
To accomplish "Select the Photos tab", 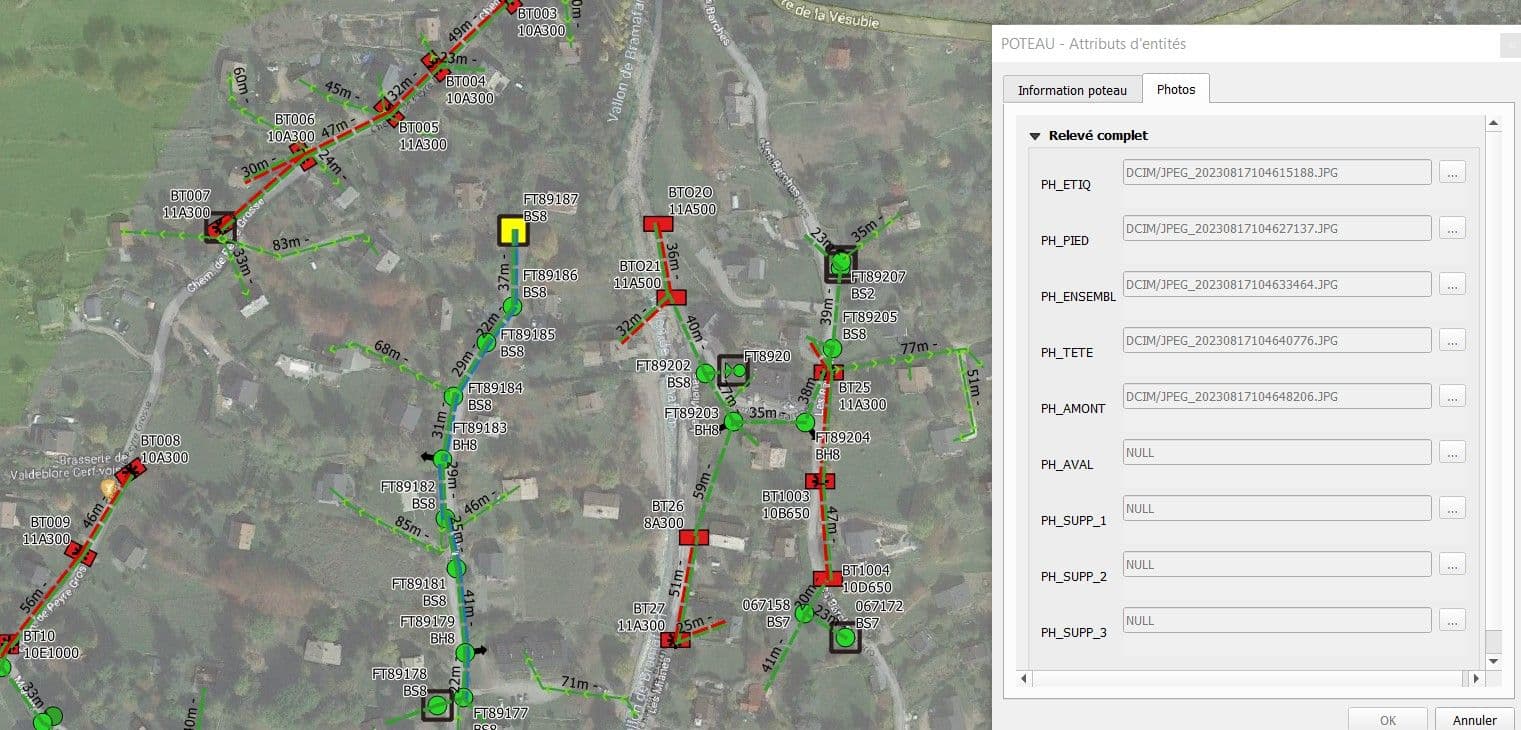I will point(1175,89).
